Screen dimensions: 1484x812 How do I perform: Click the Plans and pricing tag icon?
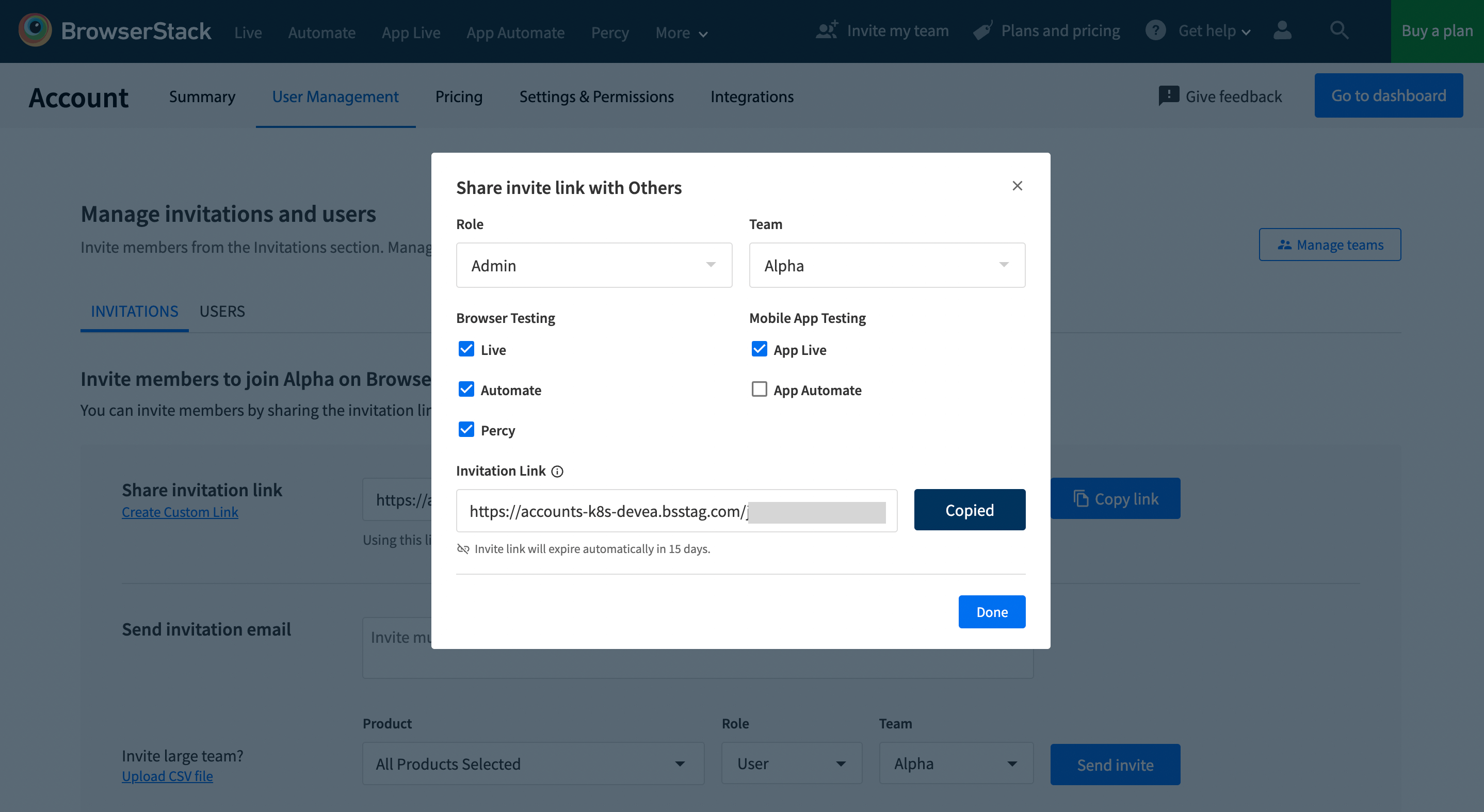(x=983, y=30)
